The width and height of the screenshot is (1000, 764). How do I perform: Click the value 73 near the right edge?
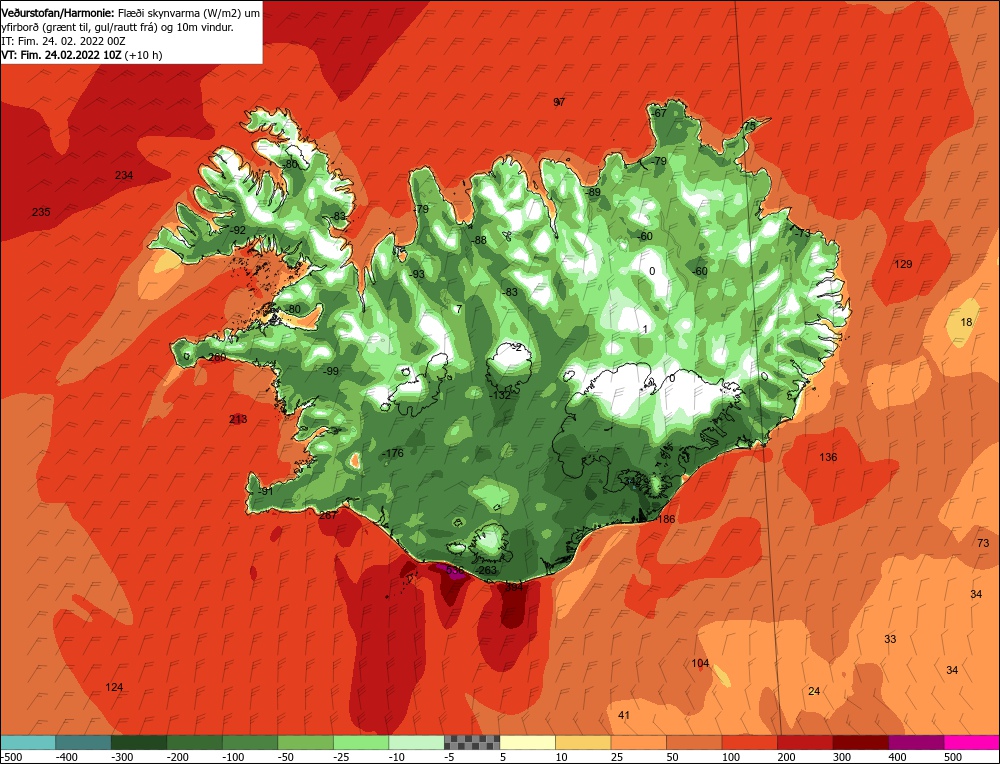(983, 543)
